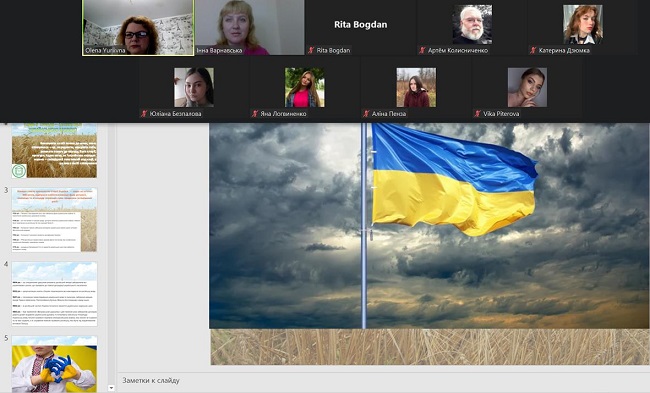This screenshot has width=650, height=393.
Task: Click Артём Колониченко's profile picture
Action: point(472,24)
